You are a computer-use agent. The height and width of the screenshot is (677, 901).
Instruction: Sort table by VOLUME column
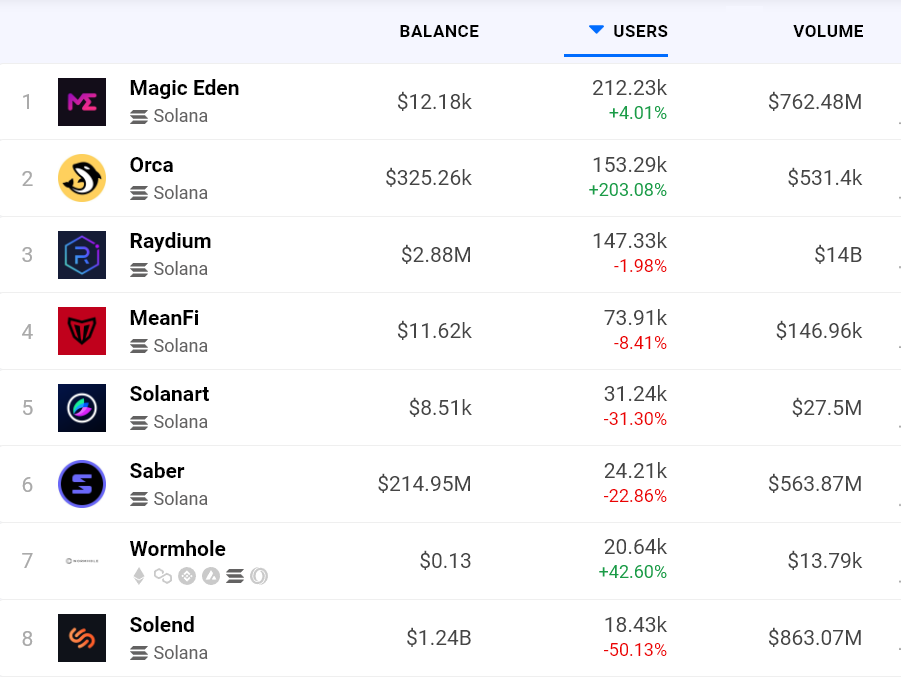coord(828,31)
